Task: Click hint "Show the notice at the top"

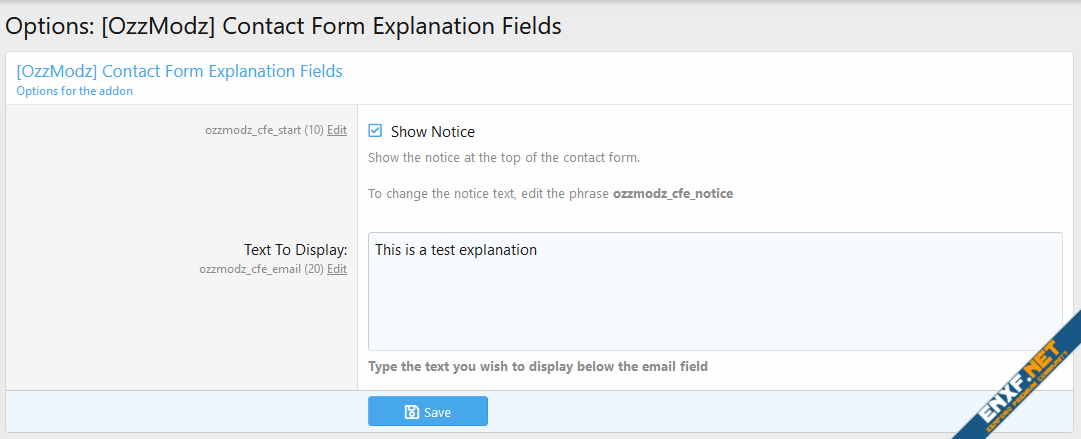Action: [x=503, y=158]
